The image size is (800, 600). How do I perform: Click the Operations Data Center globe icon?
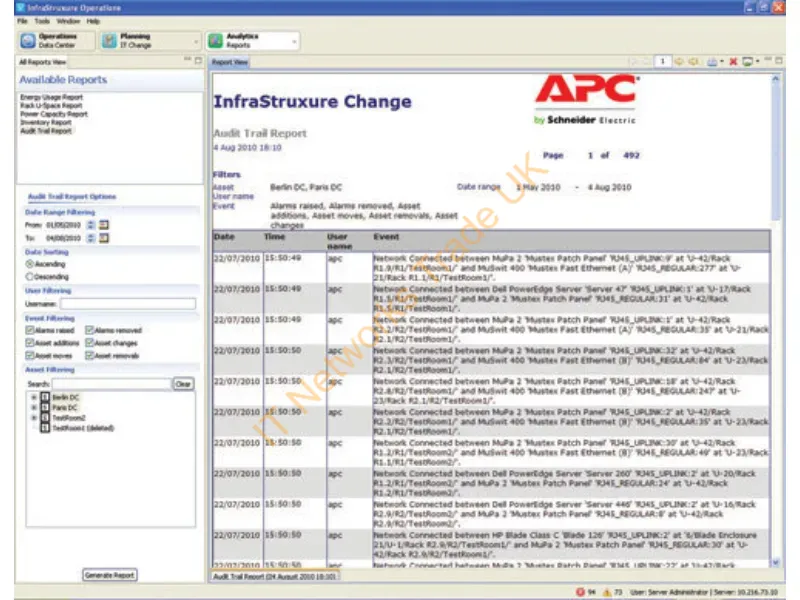(28, 41)
